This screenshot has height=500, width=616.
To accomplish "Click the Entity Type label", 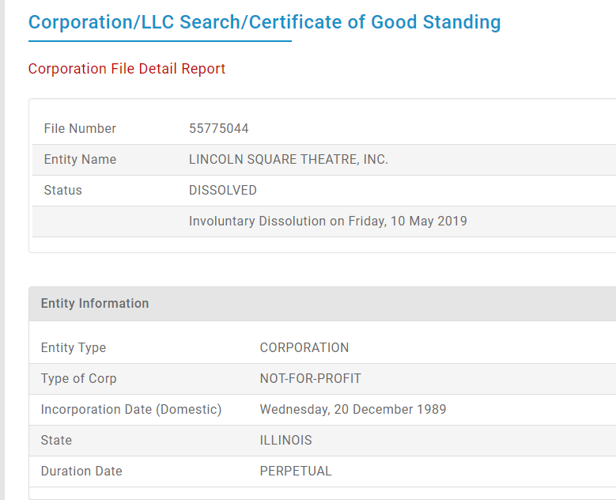I will click(x=73, y=348).
